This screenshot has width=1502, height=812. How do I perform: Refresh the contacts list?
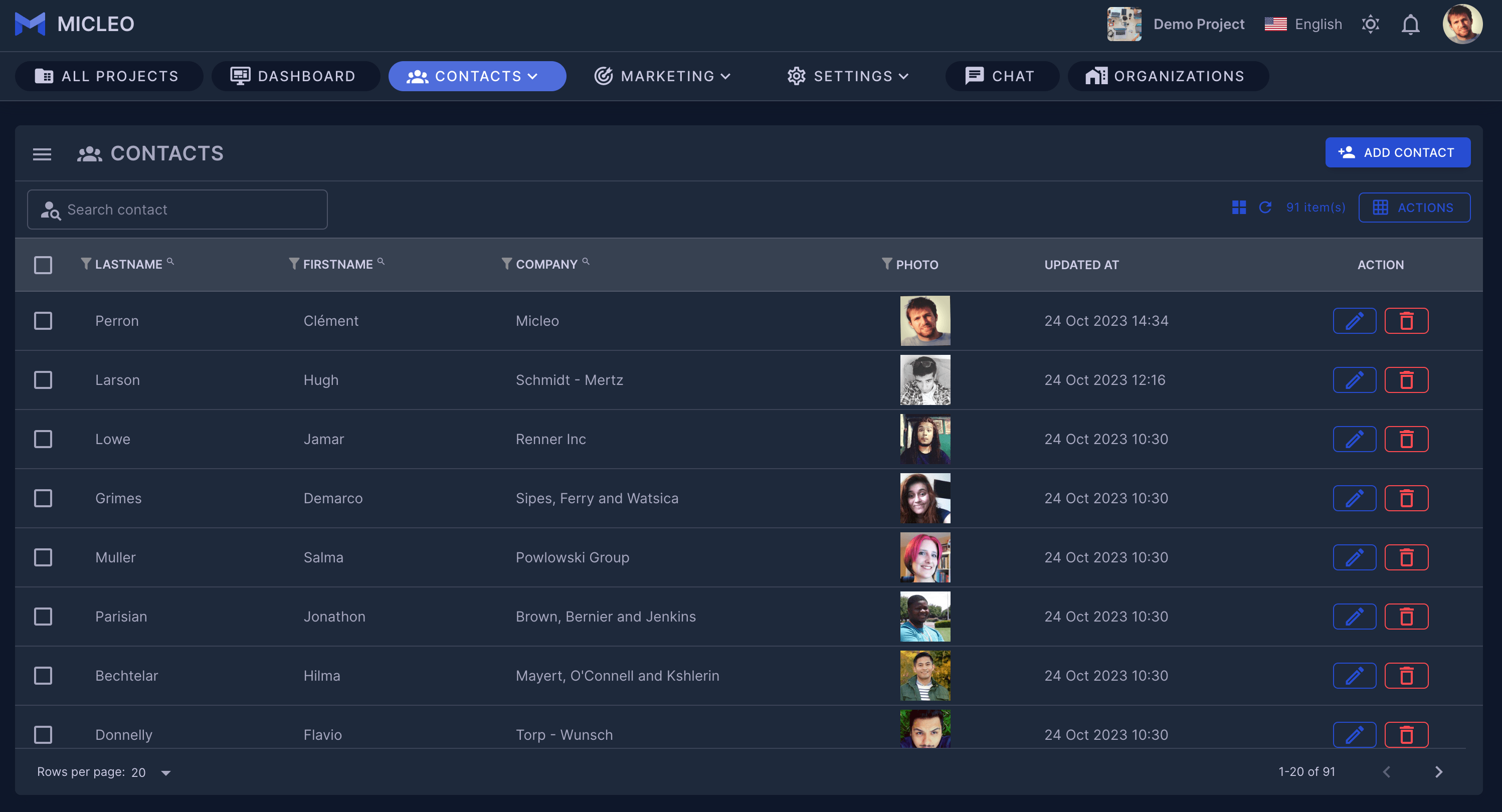tap(1265, 208)
